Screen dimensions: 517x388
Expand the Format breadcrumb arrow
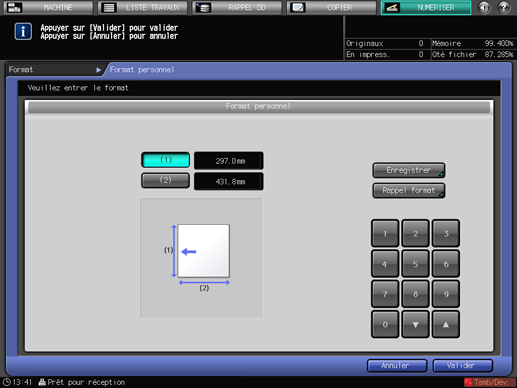98,70
